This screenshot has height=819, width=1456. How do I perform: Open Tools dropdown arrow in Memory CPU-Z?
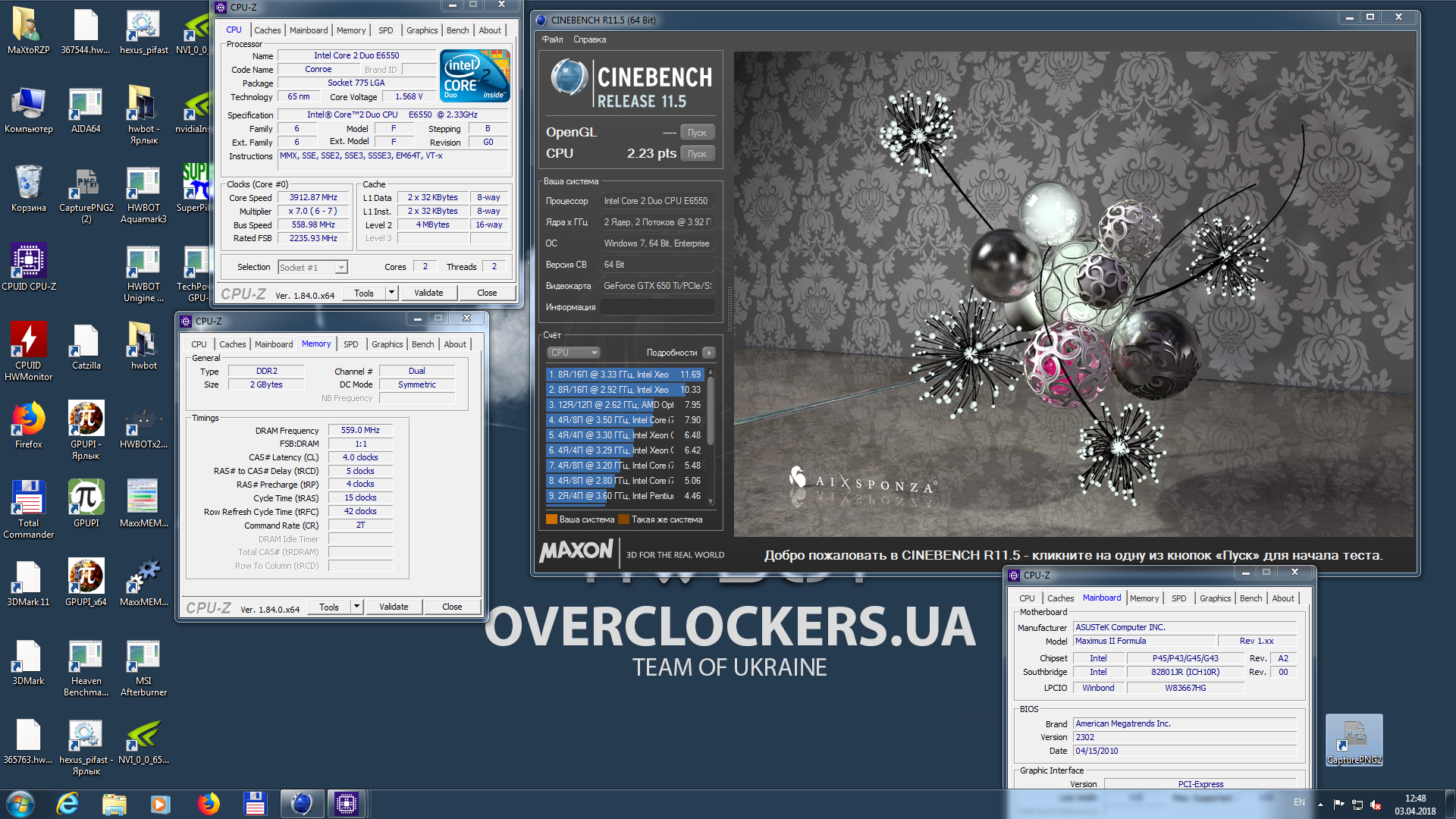tap(357, 607)
